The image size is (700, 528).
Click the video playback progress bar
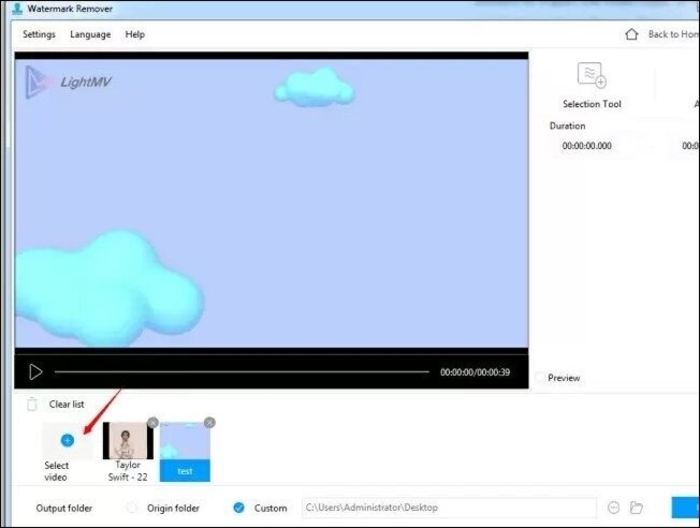(x=242, y=371)
